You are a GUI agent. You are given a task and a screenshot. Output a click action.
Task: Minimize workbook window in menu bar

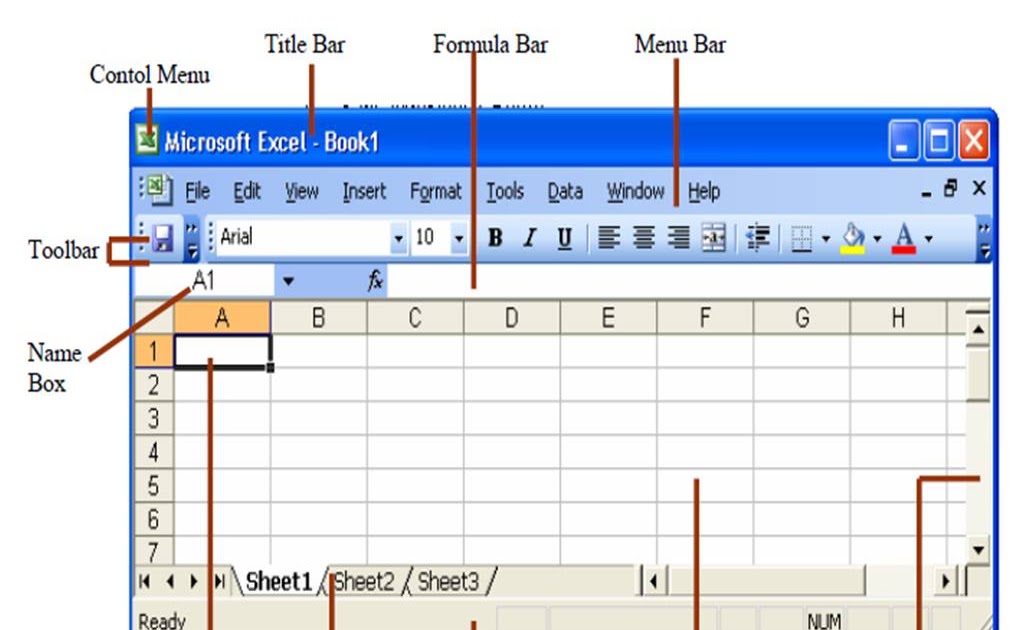pyautogui.click(x=926, y=192)
